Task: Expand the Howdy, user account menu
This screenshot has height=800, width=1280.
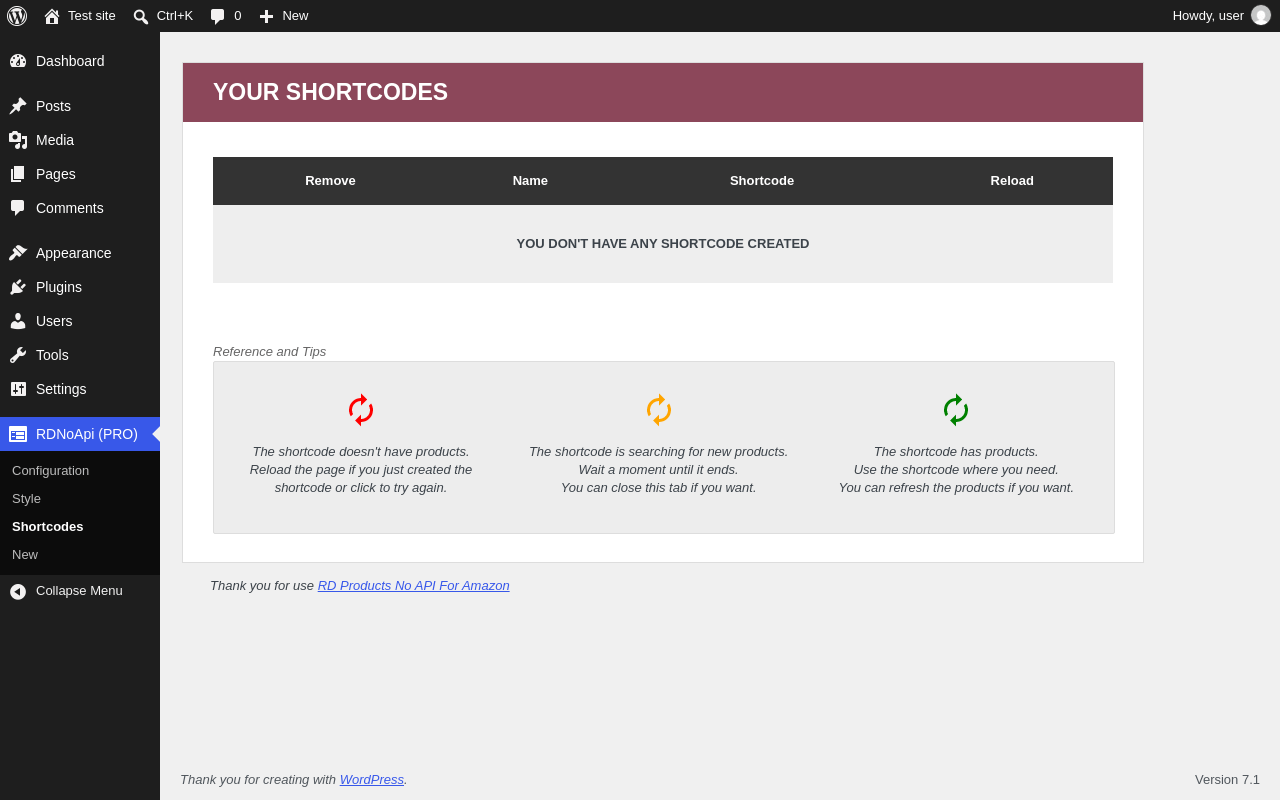Action: pyautogui.click(x=1221, y=16)
